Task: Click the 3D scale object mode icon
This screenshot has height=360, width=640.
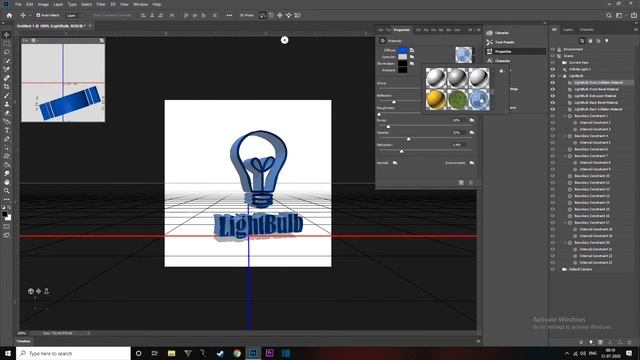Action: point(298,15)
